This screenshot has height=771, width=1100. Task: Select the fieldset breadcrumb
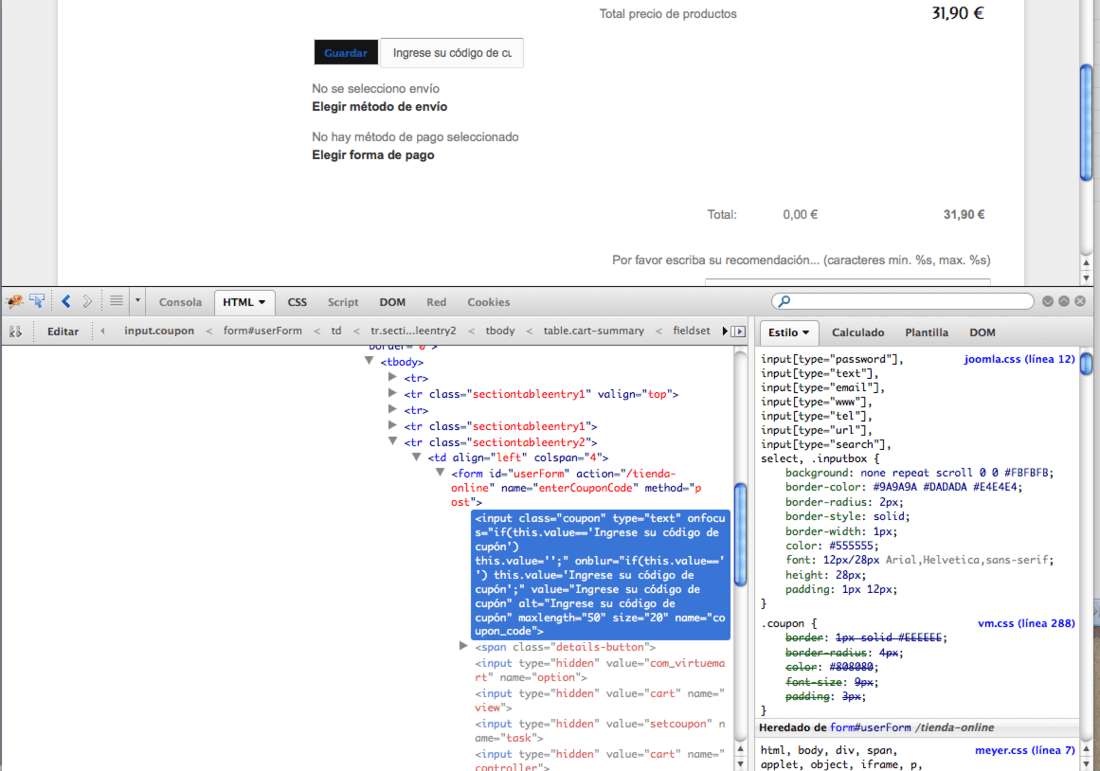pyautogui.click(x=691, y=330)
